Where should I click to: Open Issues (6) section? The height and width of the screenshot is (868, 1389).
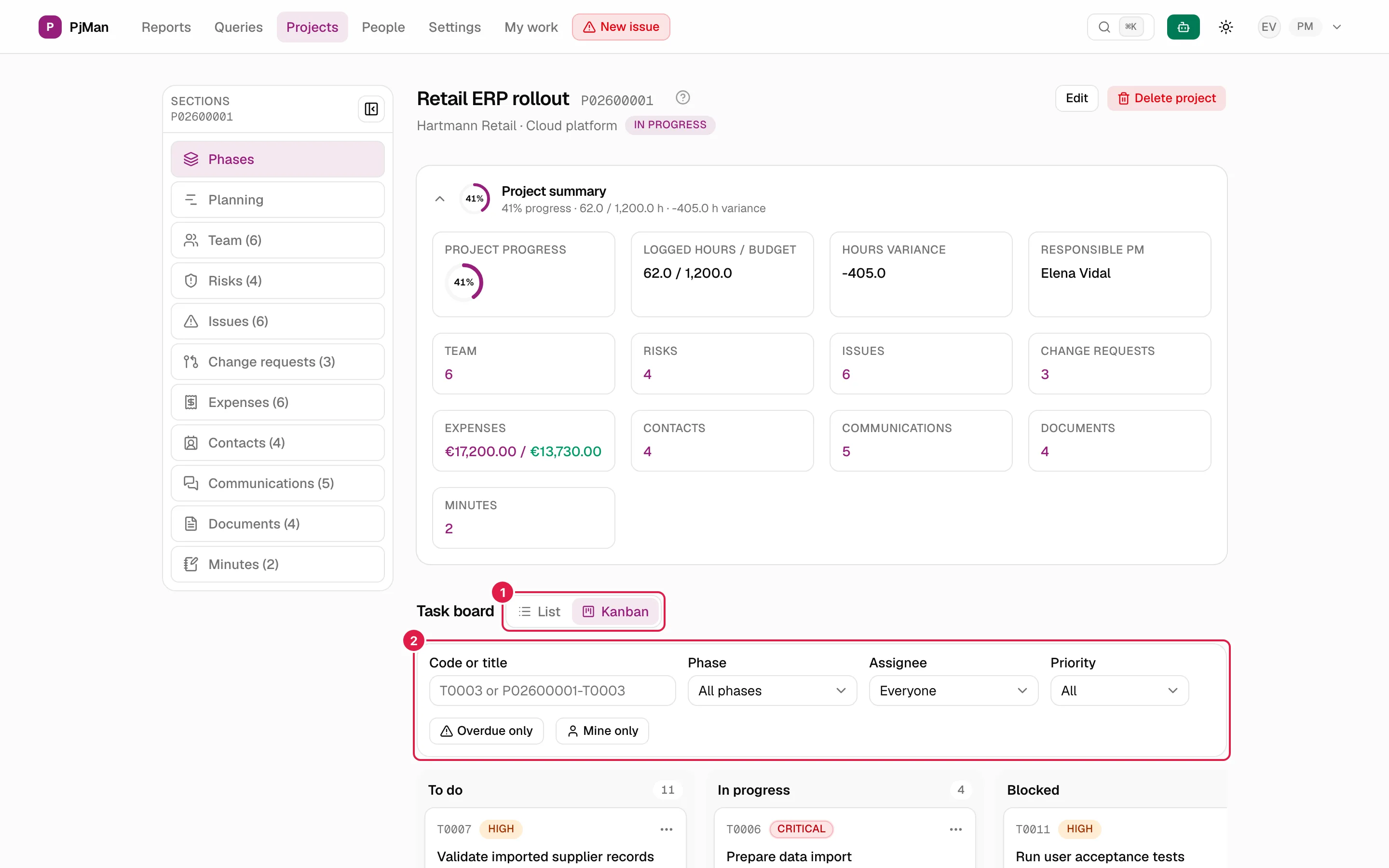tap(278, 321)
